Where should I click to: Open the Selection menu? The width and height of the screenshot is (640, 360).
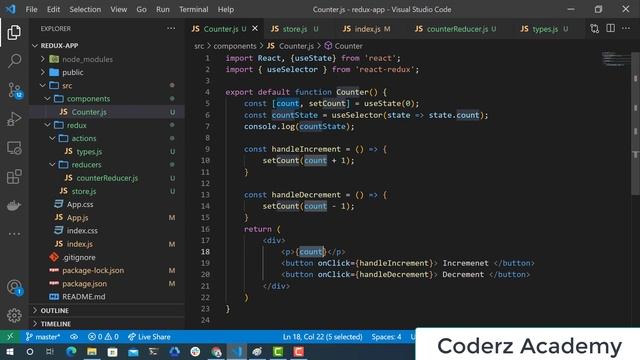click(85, 9)
